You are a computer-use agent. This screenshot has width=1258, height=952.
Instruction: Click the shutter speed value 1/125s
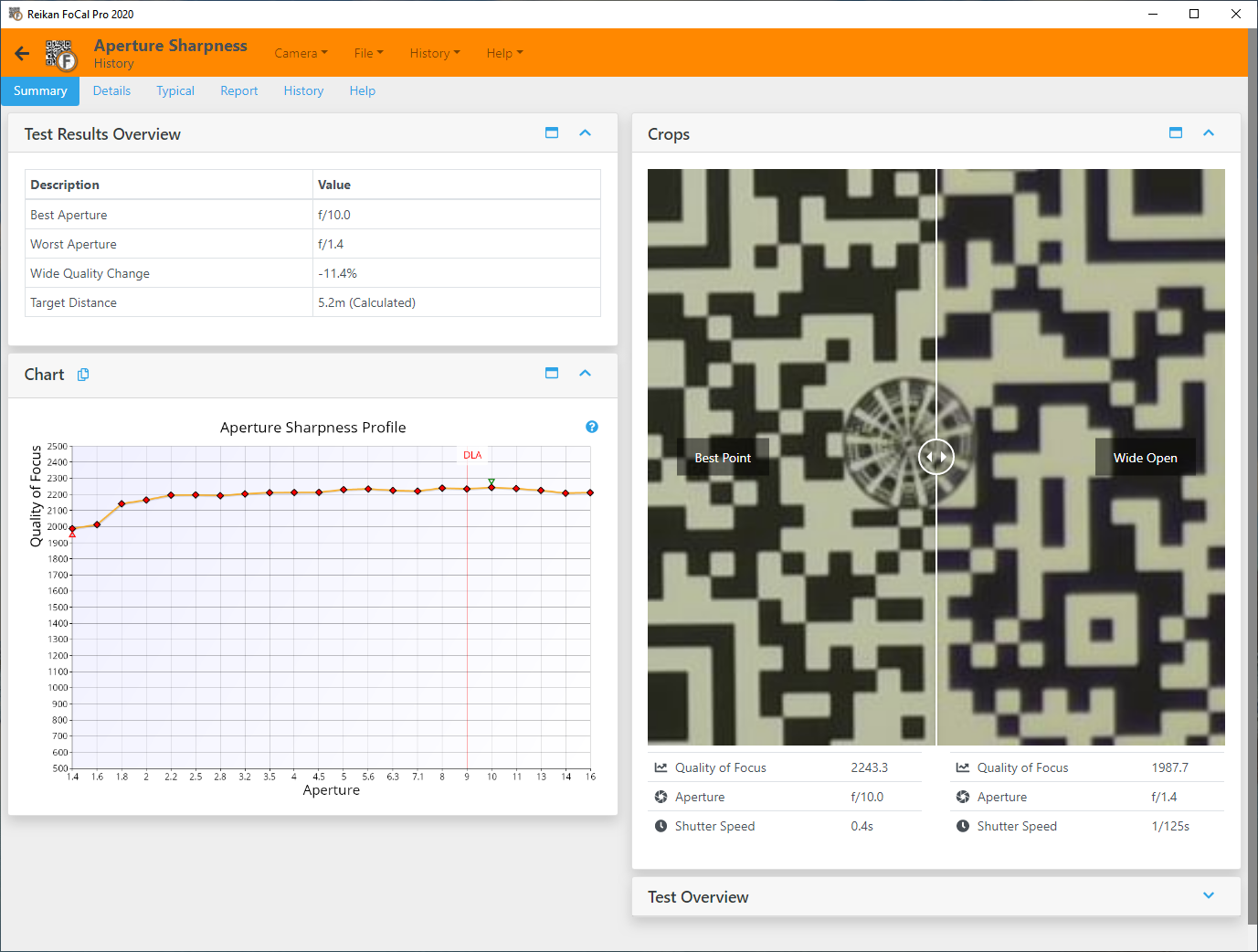(x=1170, y=826)
